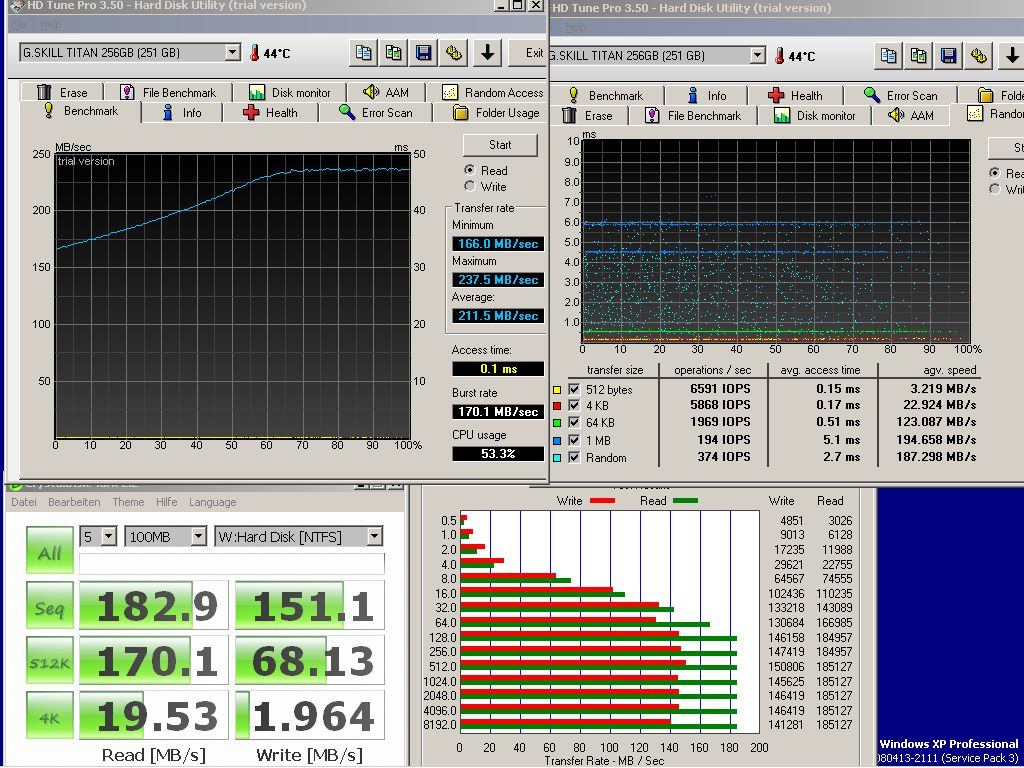
Task: Click Error Scan magnifier icon in left HD Tune
Action: click(x=347, y=112)
